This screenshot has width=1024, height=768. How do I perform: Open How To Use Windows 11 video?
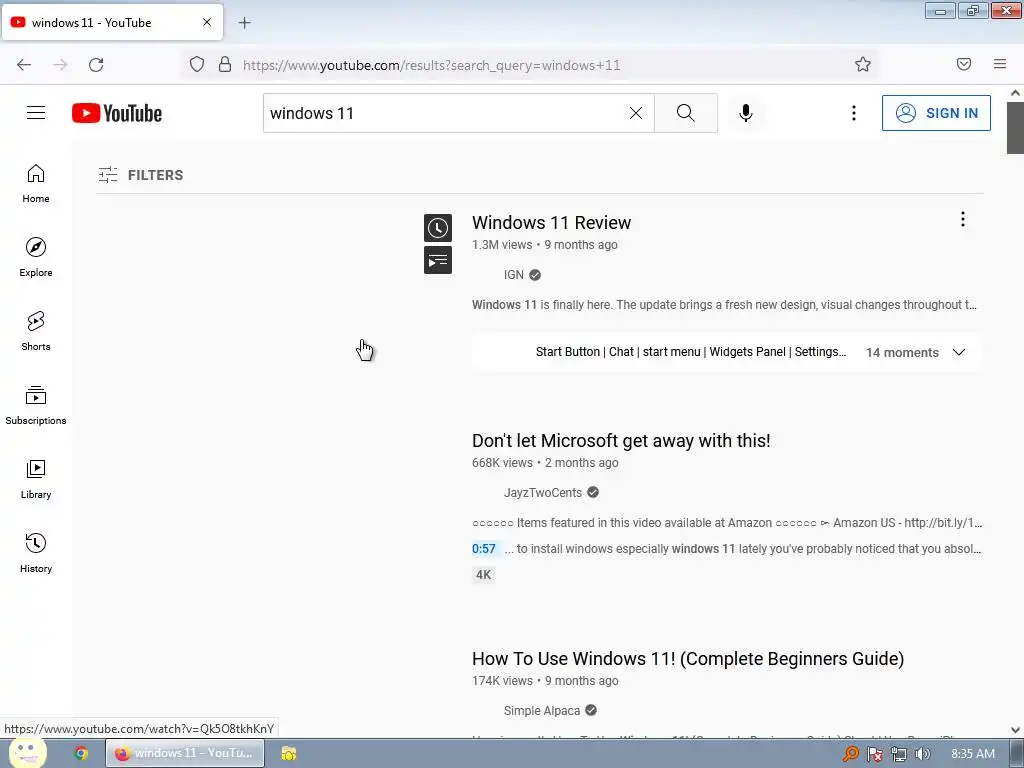click(x=688, y=659)
